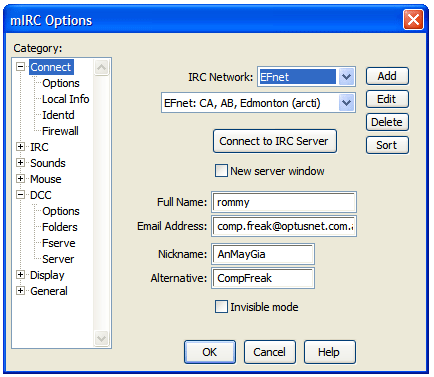Select the IRC category label
The height and width of the screenshot is (377, 434).
(39, 147)
